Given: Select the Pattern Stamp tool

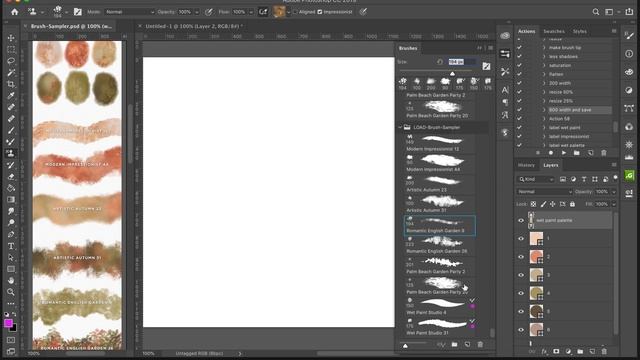Looking at the screenshot, I should click(x=11, y=153).
